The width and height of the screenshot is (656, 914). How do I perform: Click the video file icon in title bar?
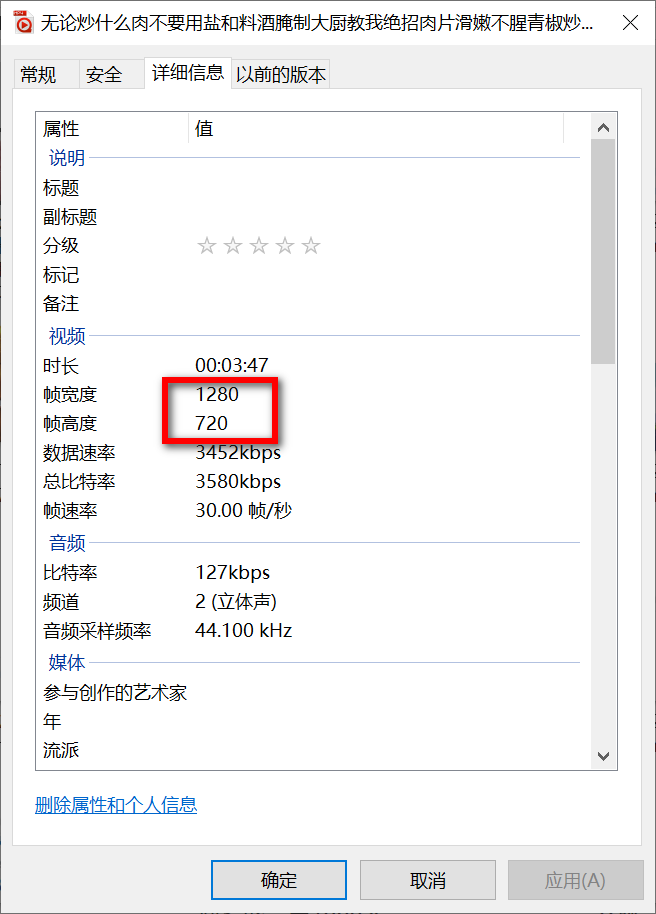[x=23, y=23]
